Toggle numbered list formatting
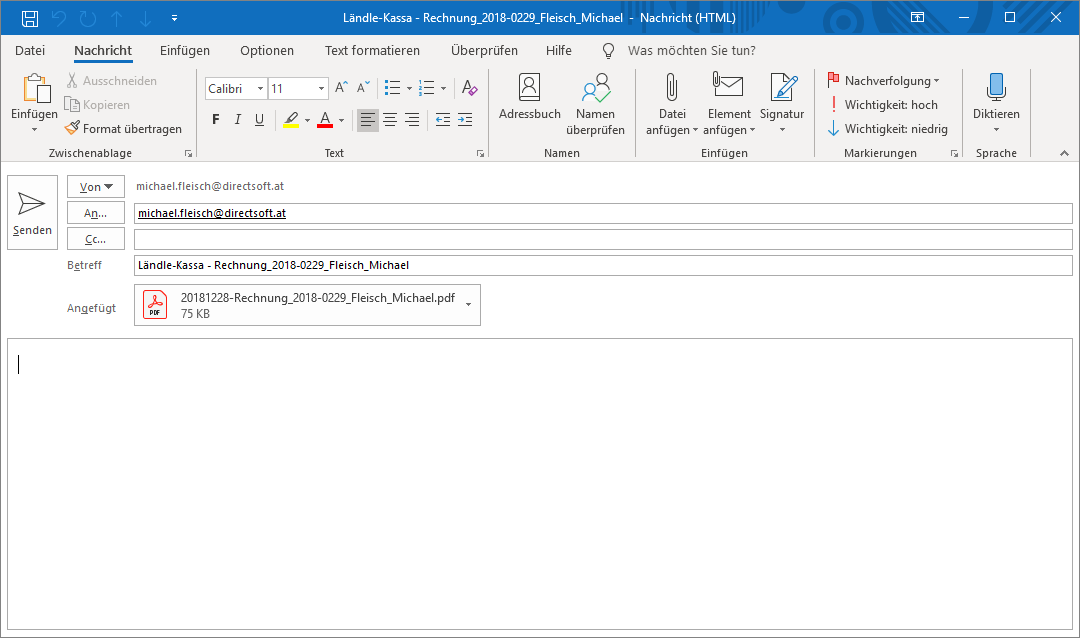The width and height of the screenshot is (1080, 638). [x=427, y=88]
